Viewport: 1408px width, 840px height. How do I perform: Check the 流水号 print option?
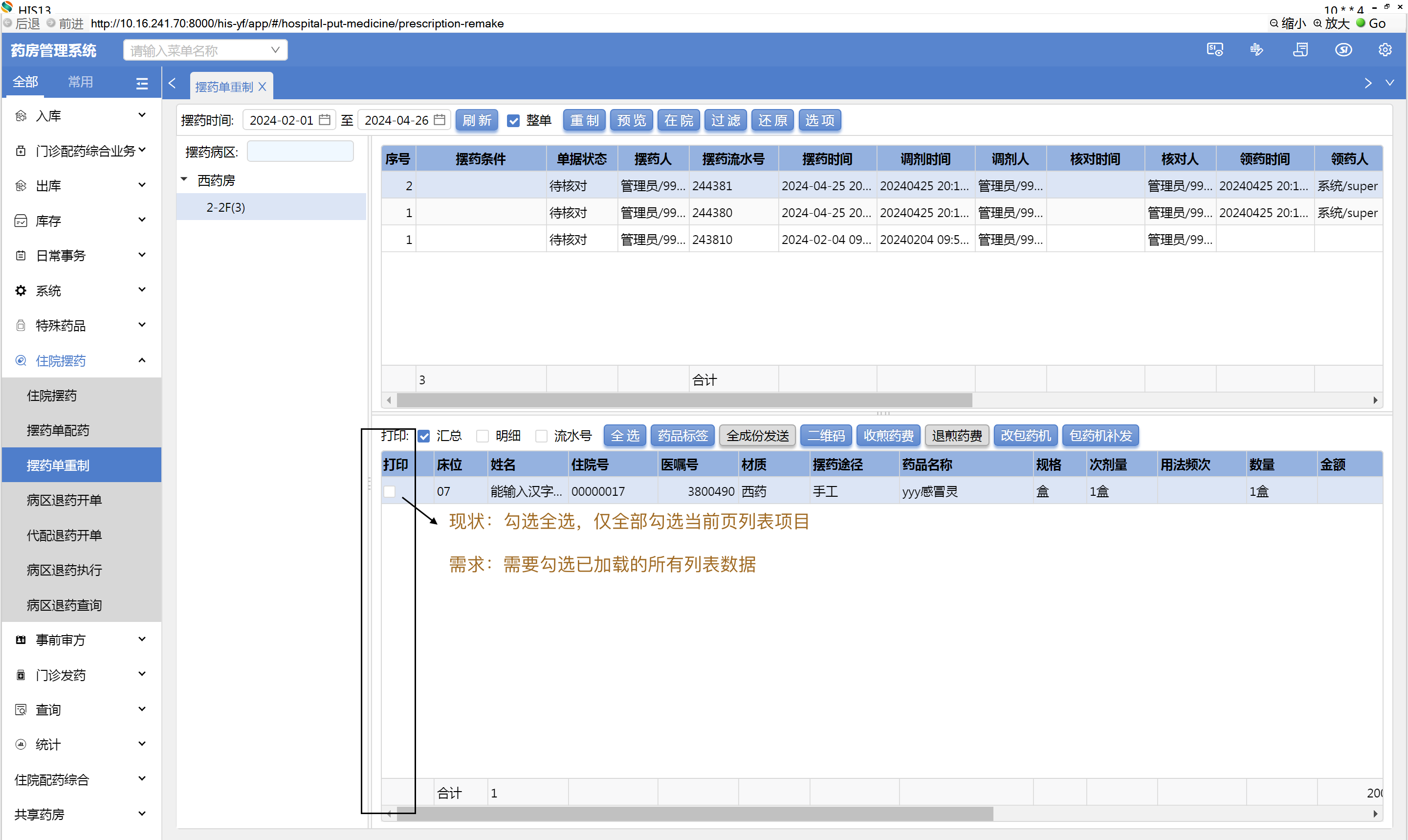(x=541, y=436)
